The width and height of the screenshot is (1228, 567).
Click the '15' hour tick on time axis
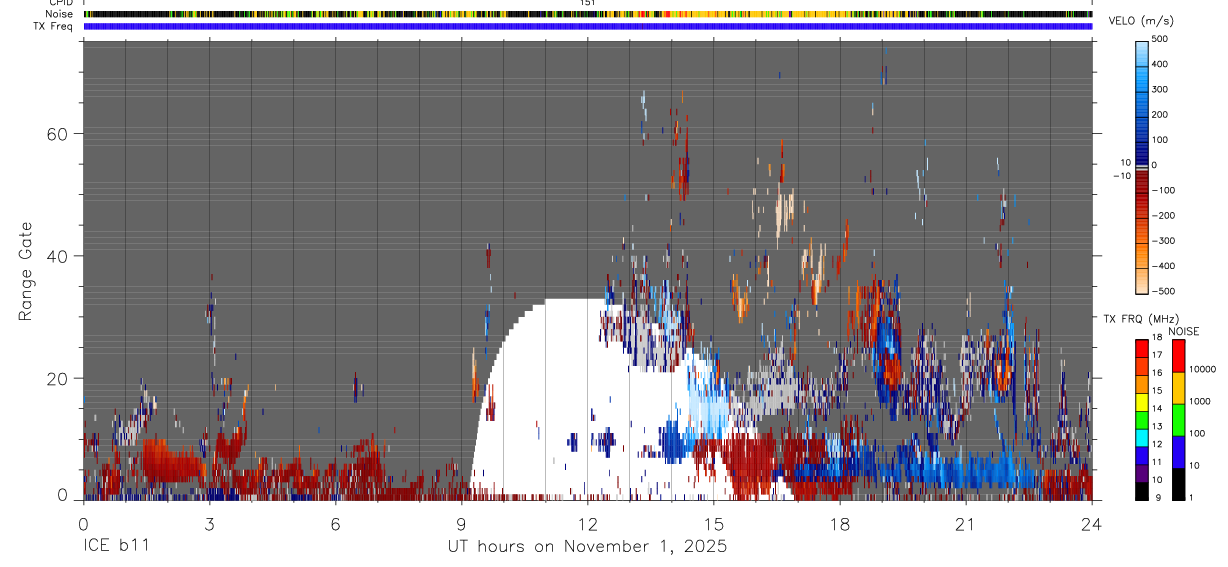point(714,524)
